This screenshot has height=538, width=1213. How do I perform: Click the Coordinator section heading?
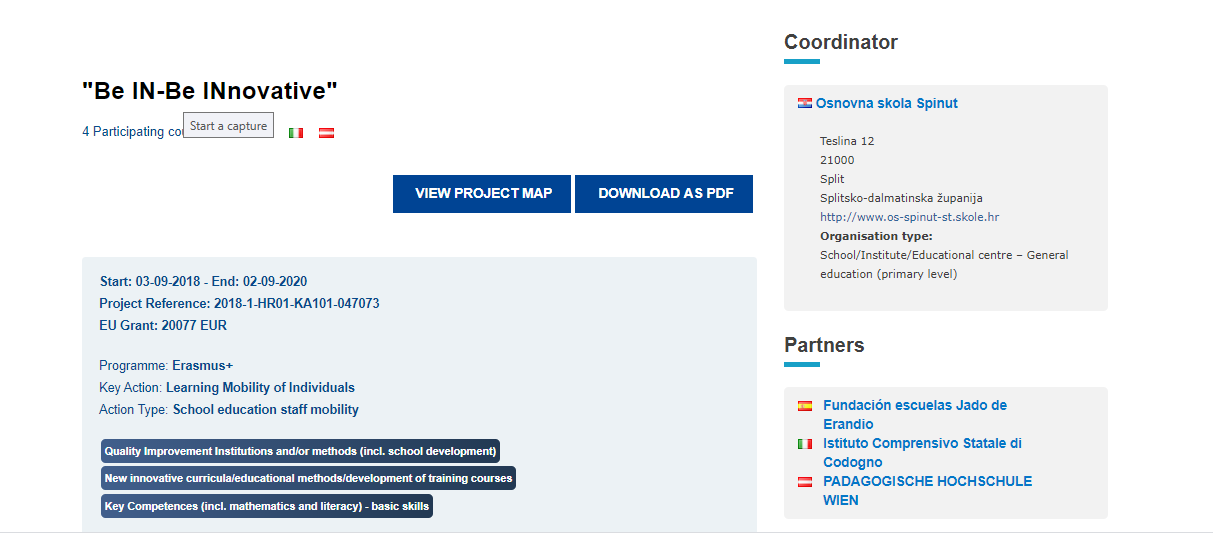coord(841,42)
